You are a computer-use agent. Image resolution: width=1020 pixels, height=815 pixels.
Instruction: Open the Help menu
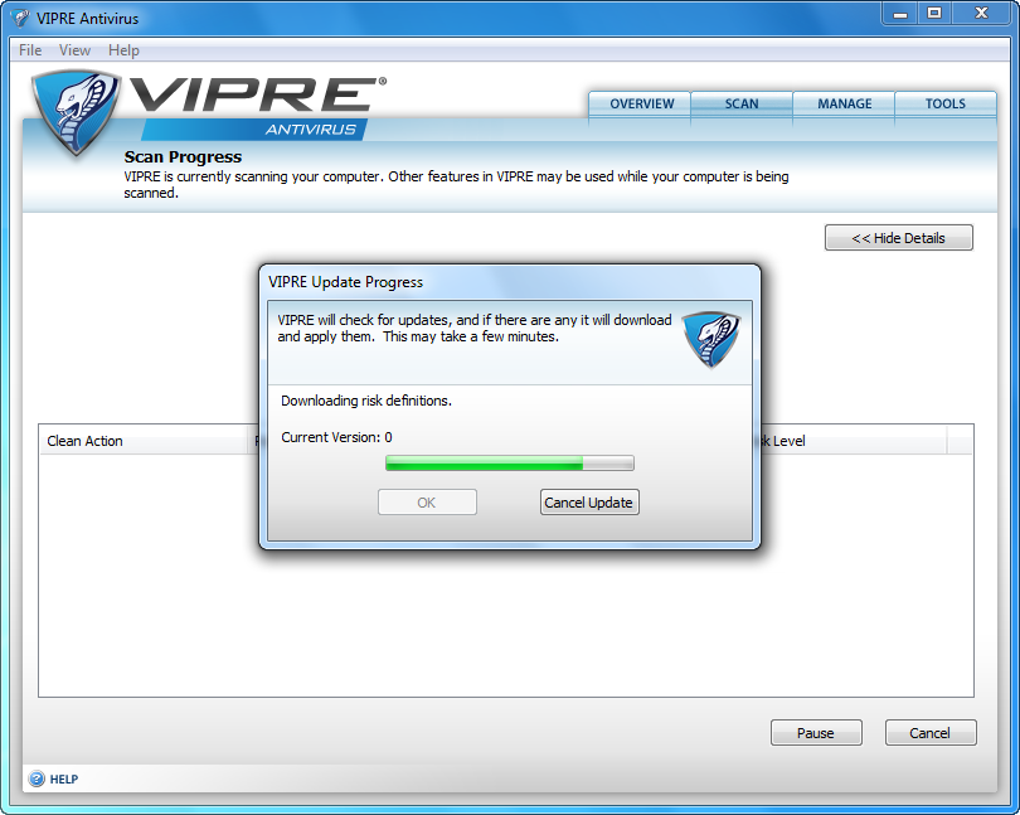(x=124, y=50)
